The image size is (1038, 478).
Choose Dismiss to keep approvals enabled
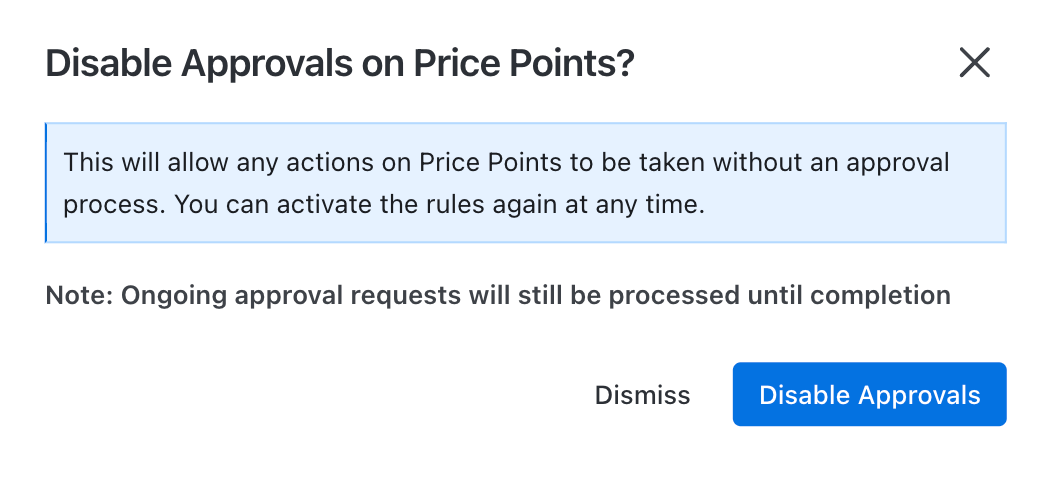642,395
